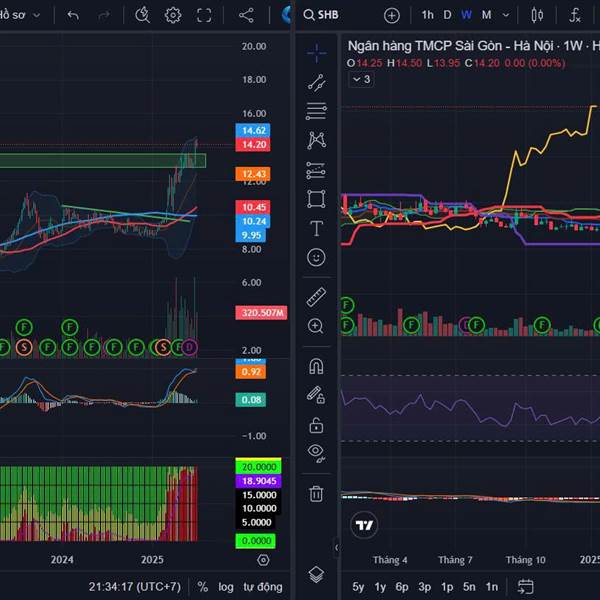The height and width of the screenshot is (600, 600).
Task: Activate the zoom in tool
Action: 316,326
